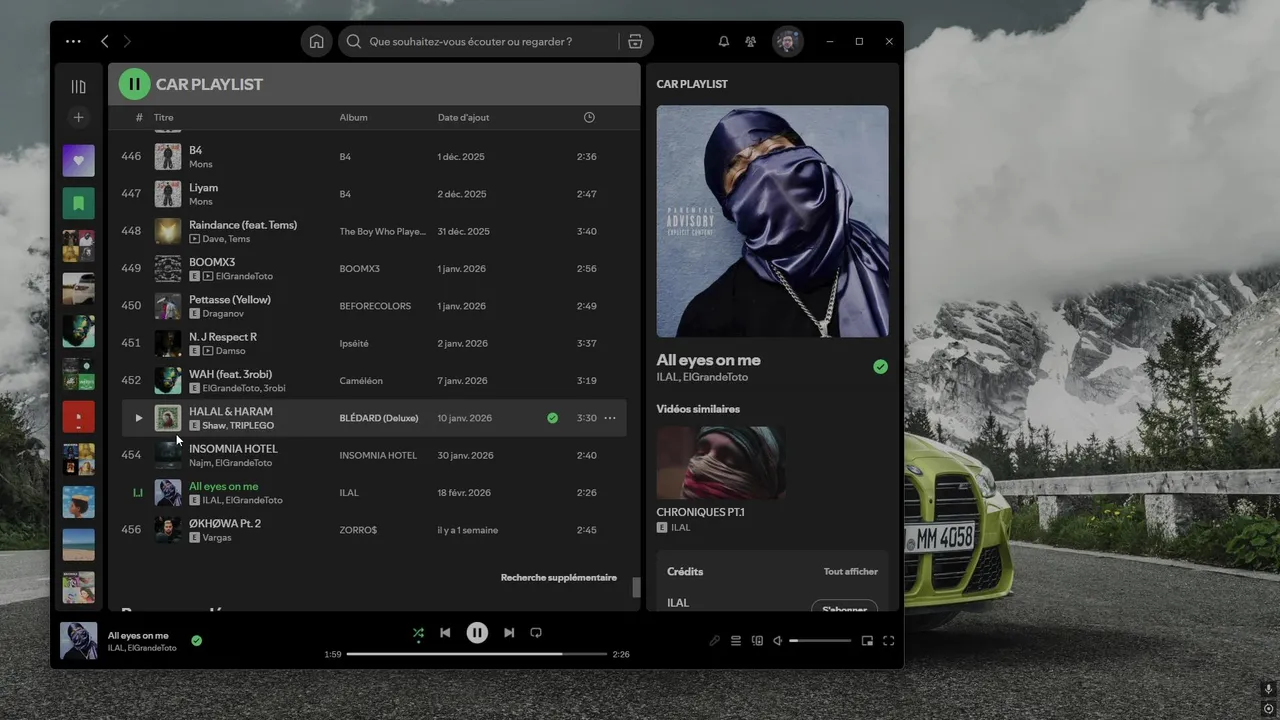Create a playlist with the plus button

tap(79, 118)
